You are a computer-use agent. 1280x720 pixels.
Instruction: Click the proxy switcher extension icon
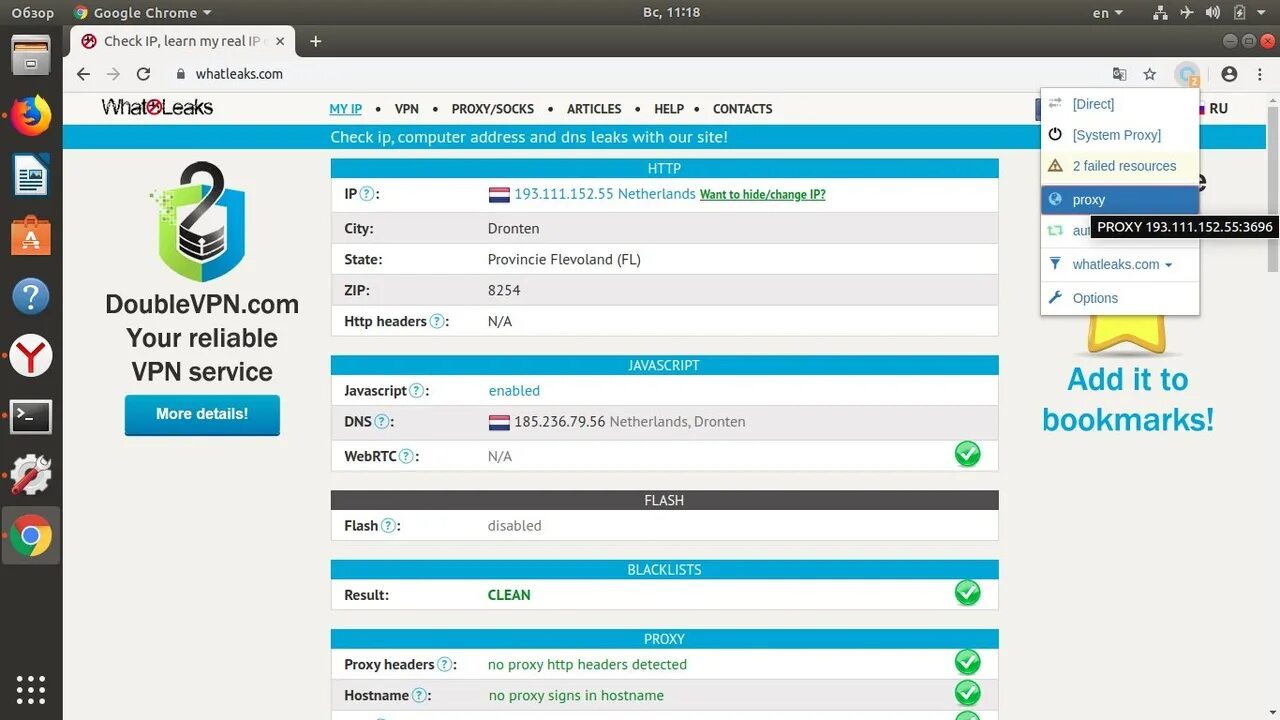click(x=1187, y=74)
